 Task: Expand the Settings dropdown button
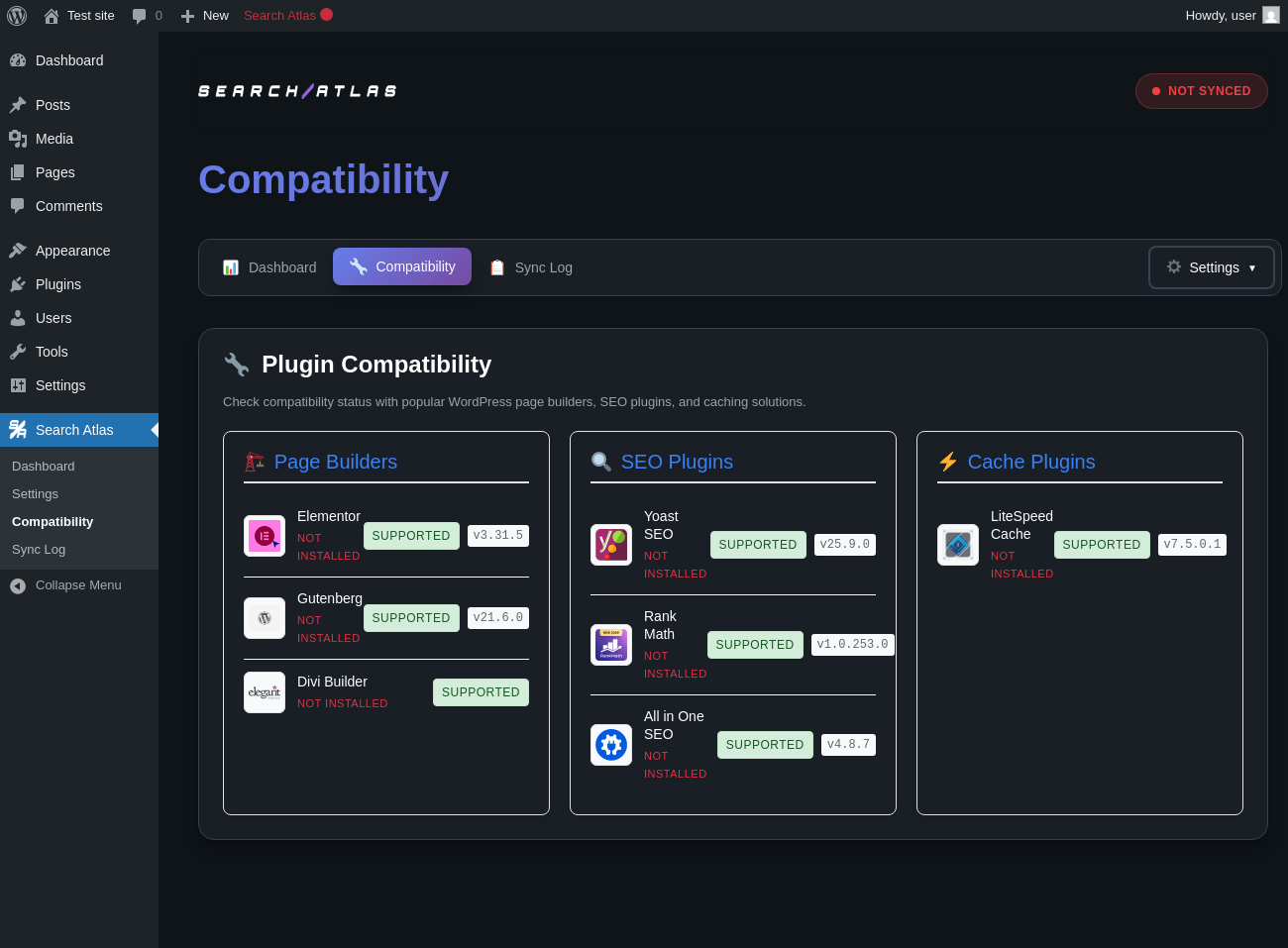[x=1211, y=267]
